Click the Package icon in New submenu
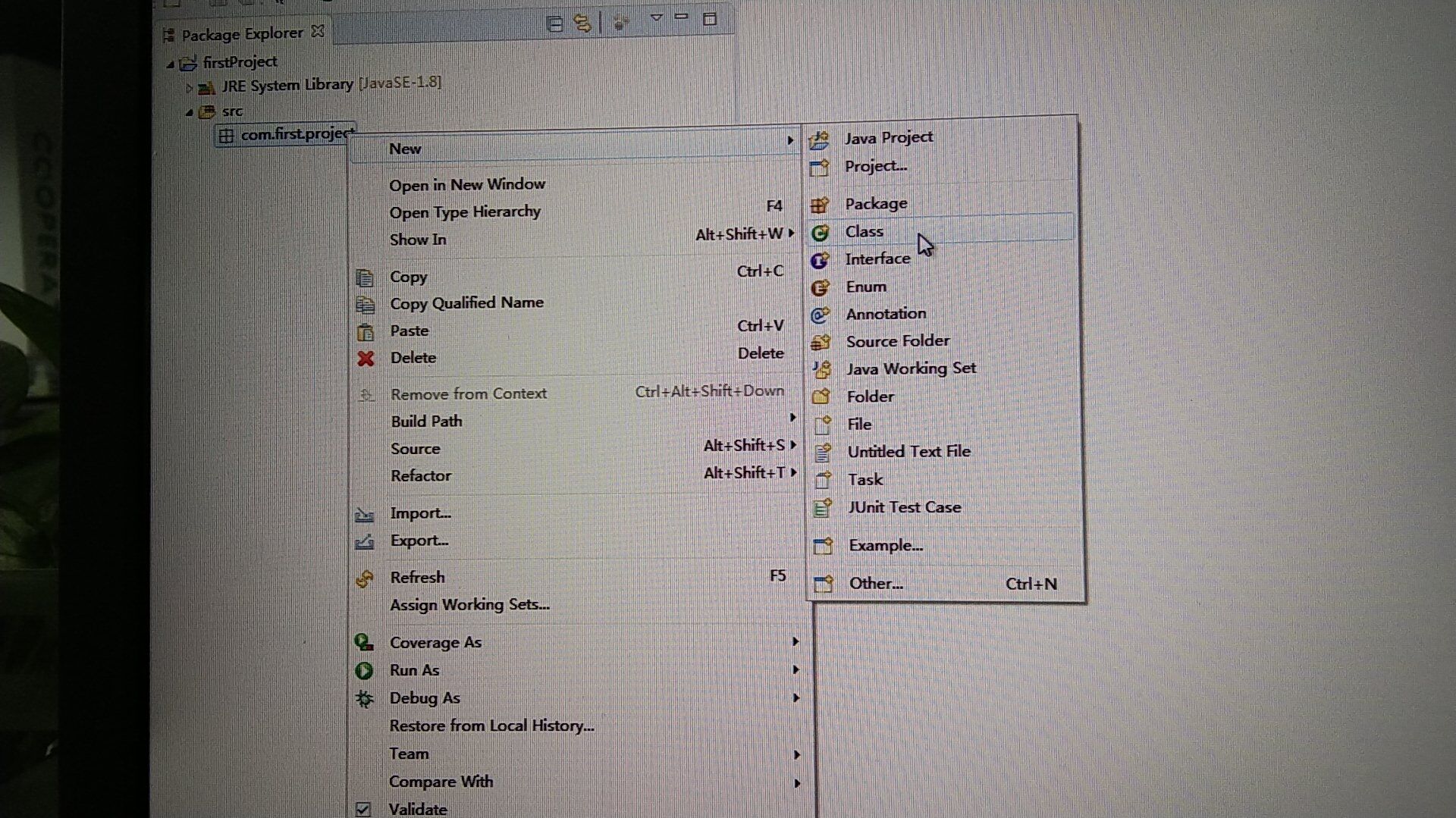Viewport: 1456px width, 818px height. point(819,205)
